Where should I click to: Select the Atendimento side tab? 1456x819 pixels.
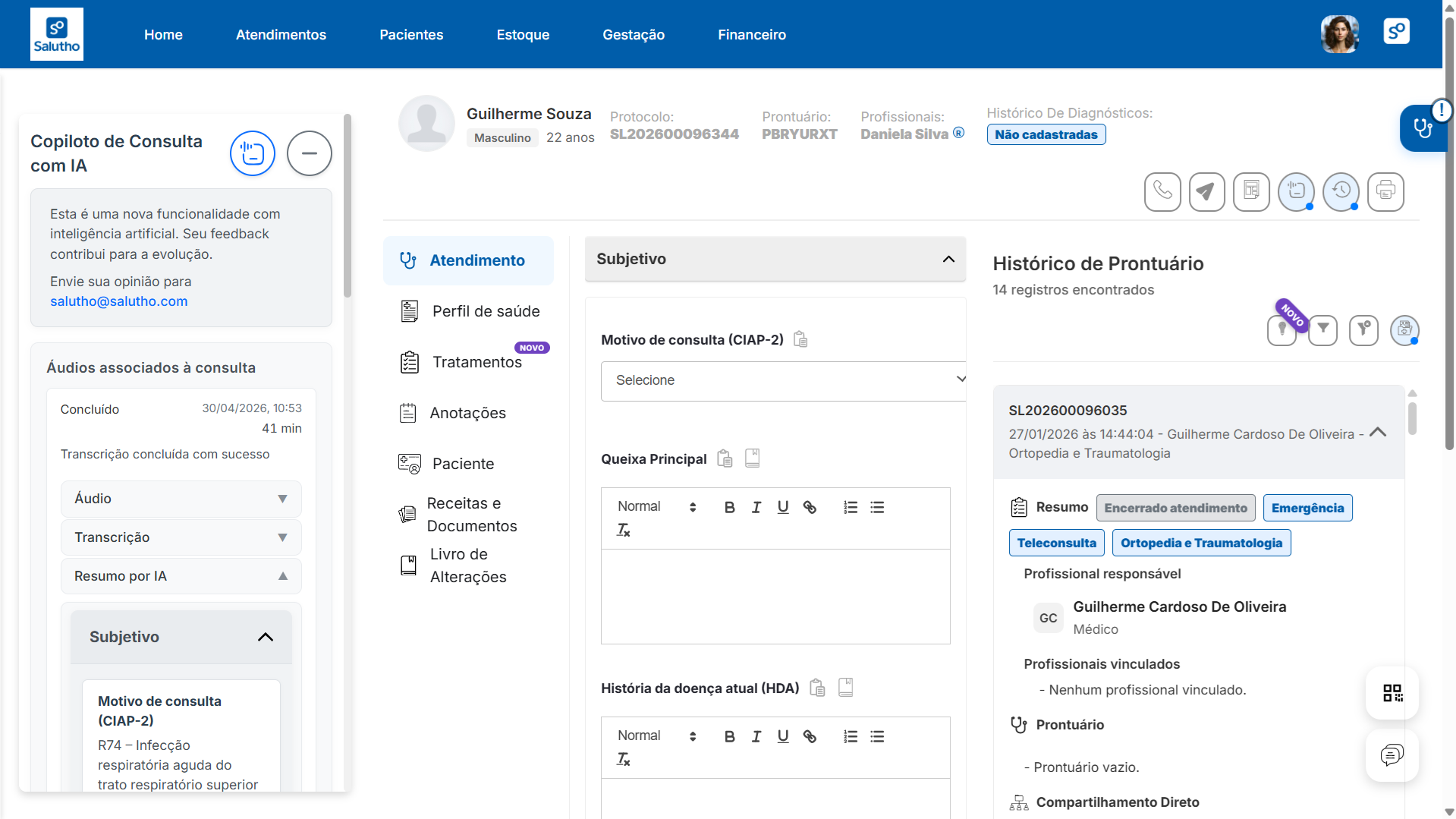(468, 260)
